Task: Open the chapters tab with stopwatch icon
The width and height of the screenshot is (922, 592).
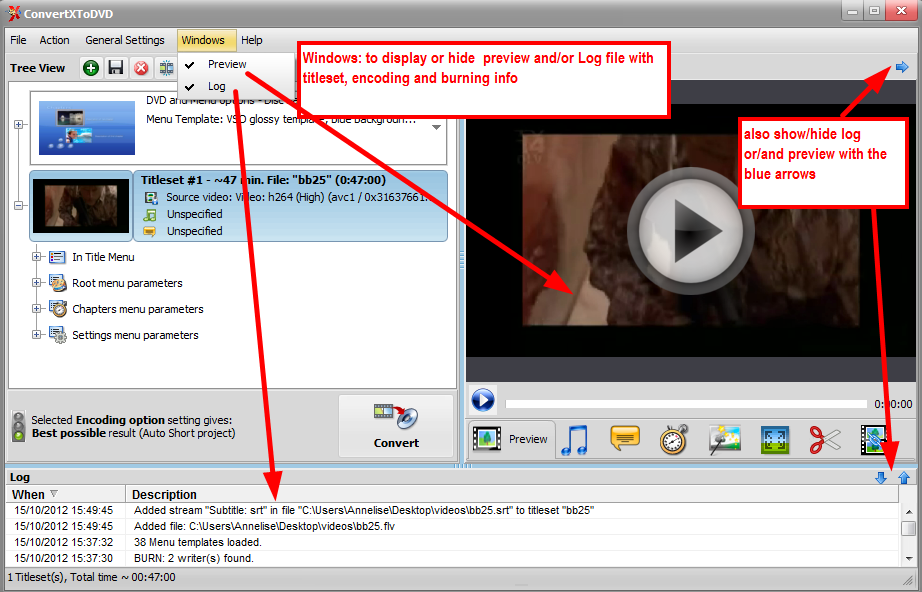Action: tap(674, 440)
